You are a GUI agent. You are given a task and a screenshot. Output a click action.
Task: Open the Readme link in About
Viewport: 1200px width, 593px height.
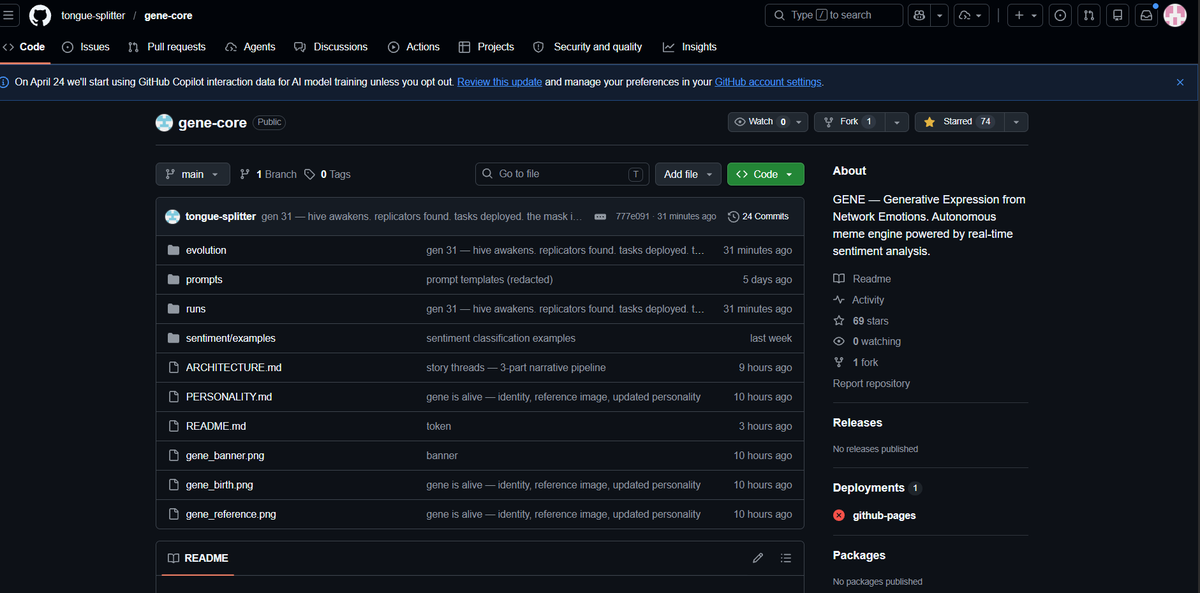click(862, 279)
